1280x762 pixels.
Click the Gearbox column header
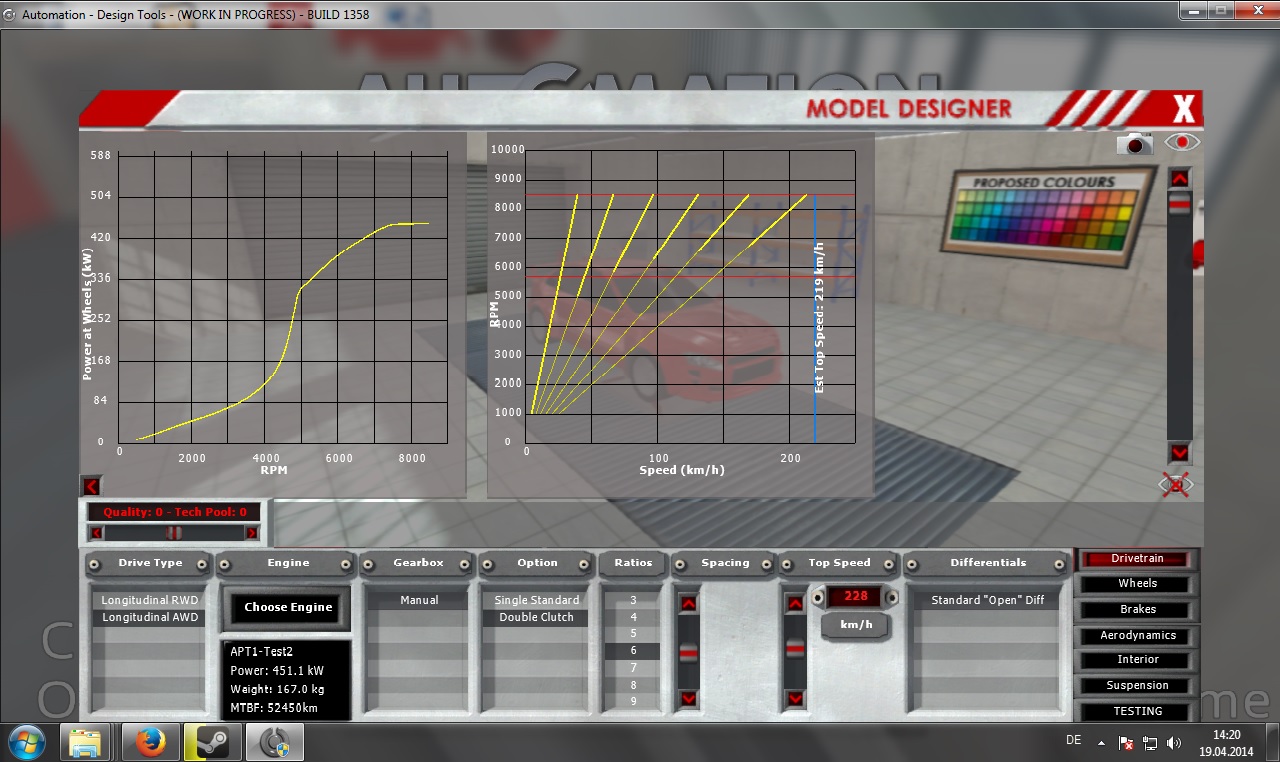click(x=418, y=563)
